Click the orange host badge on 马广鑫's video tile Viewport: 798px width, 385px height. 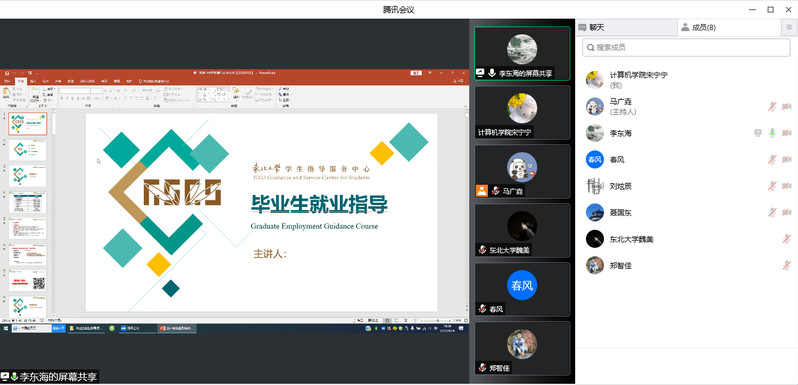(x=481, y=190)
